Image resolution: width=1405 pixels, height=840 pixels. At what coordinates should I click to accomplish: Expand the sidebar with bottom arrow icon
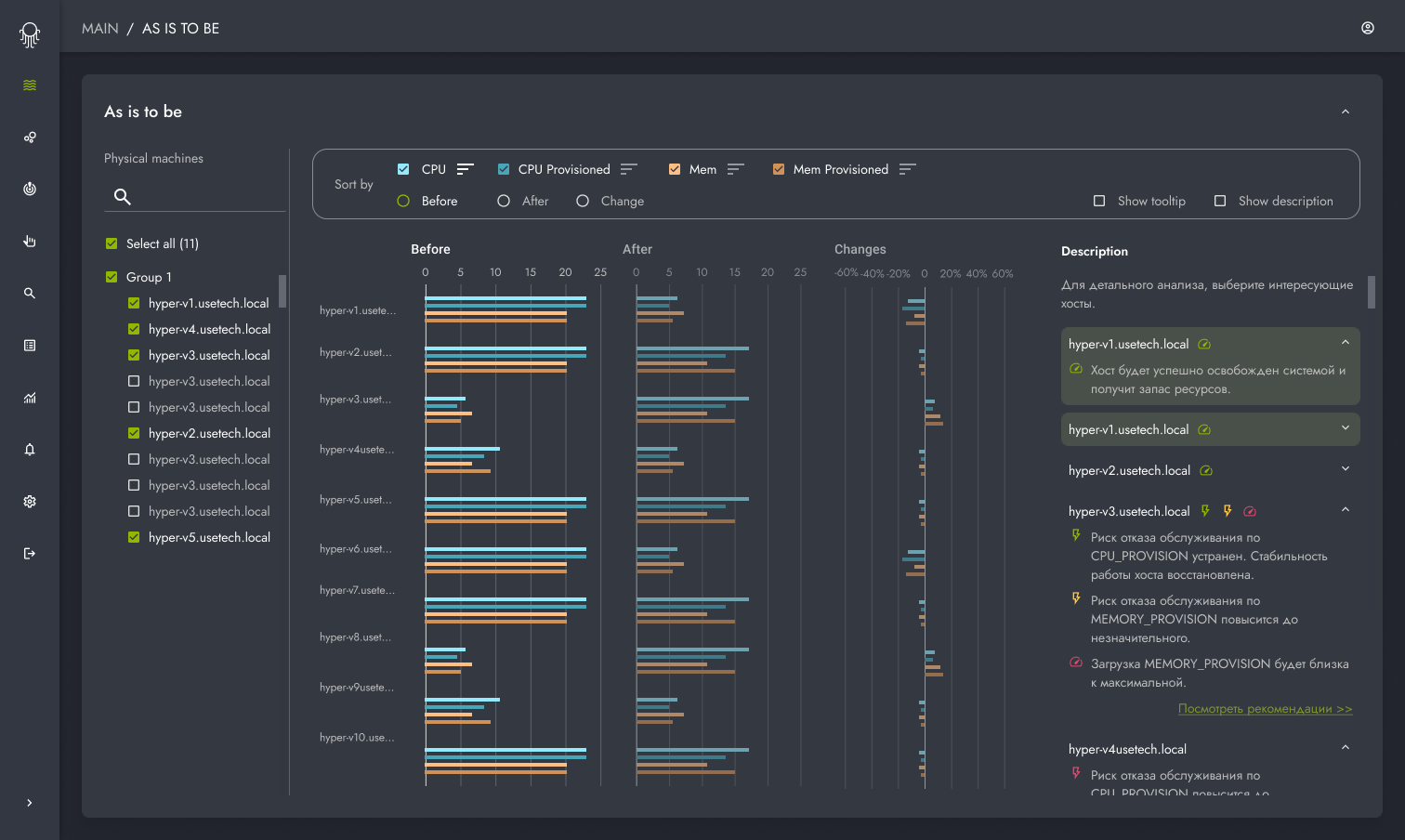click(x=30, y=803)
